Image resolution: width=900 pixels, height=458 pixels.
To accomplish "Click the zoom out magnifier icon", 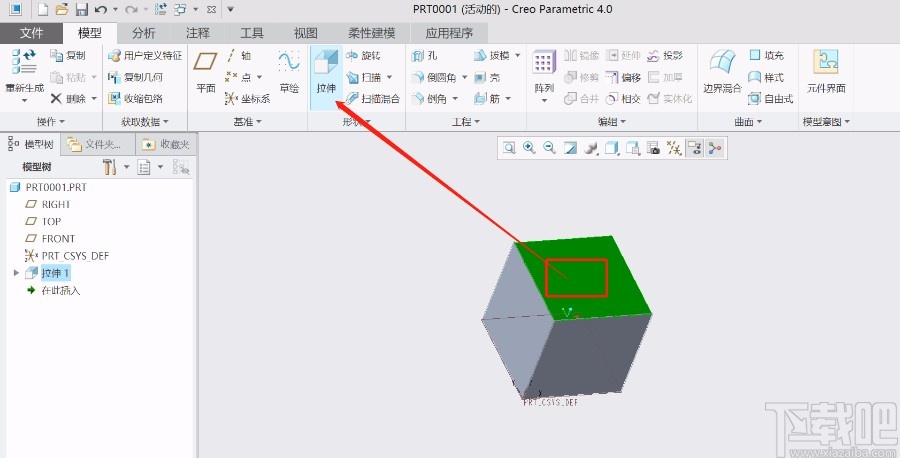I will tap(549, 149).
